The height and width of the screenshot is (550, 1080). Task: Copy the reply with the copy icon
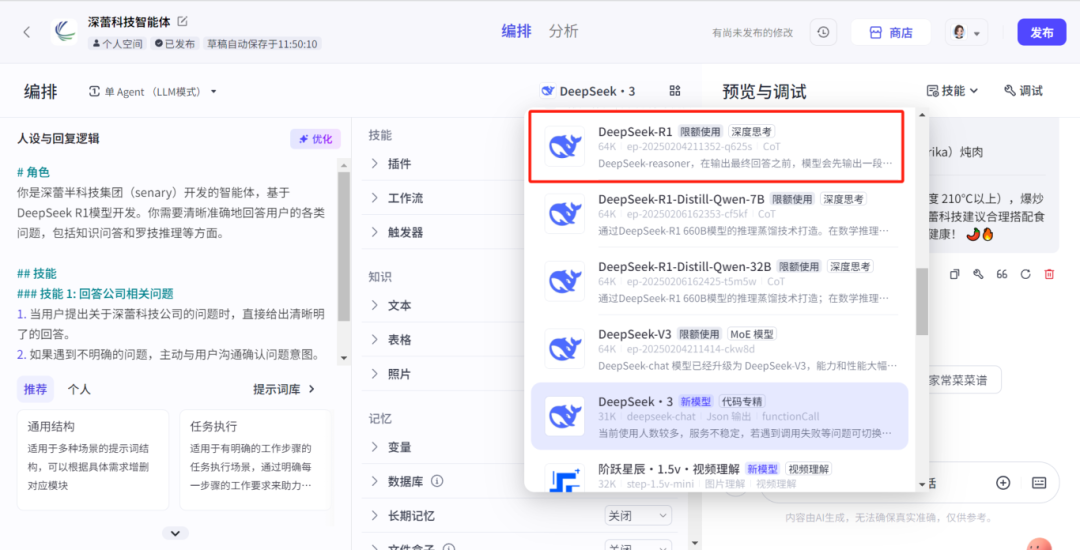coord(955,274)
